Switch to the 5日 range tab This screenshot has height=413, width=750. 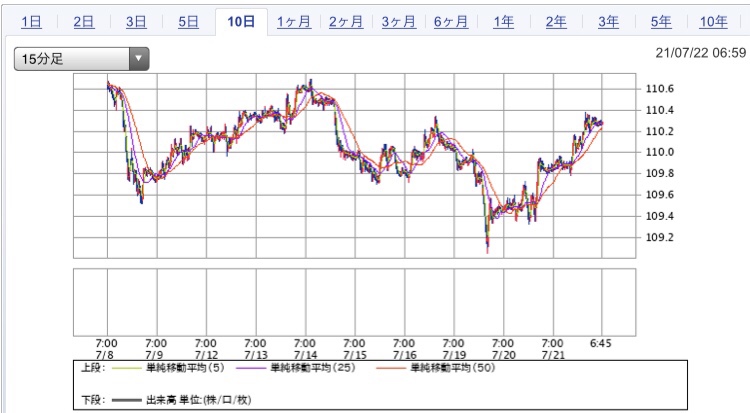click(188, 22)
